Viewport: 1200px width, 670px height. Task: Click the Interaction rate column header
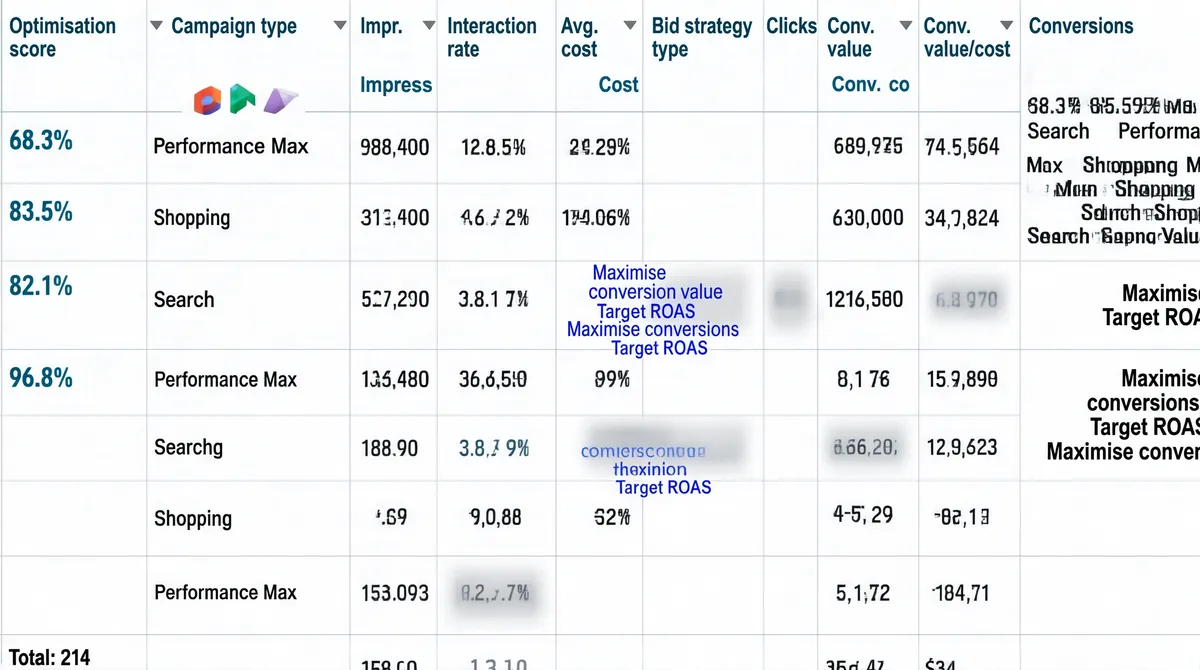491,37
